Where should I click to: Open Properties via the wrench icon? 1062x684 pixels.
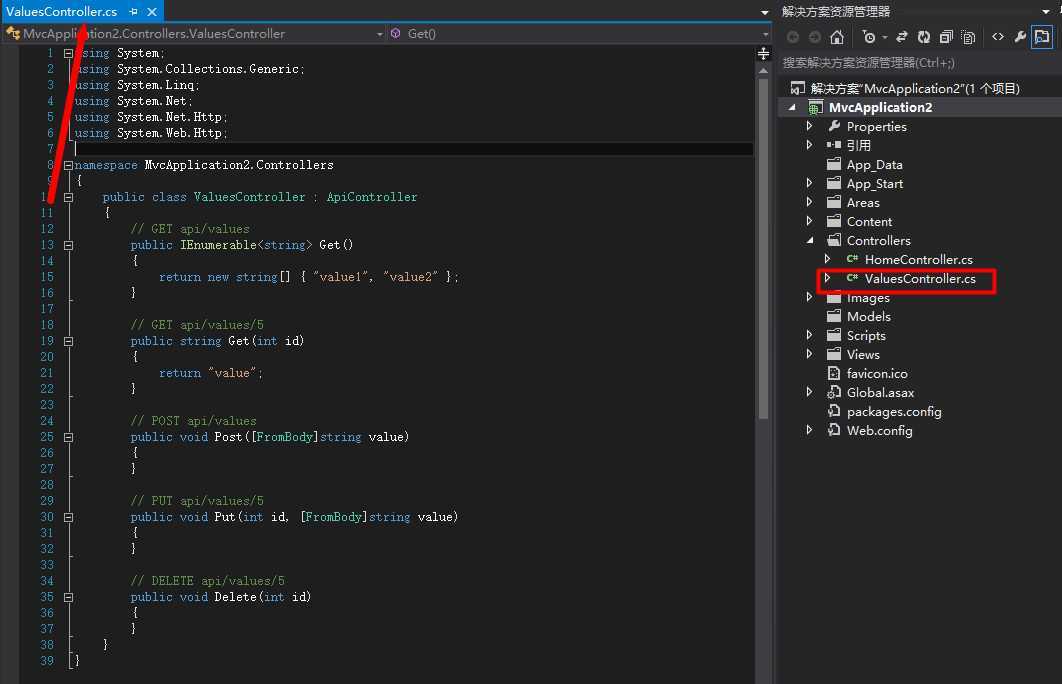click(1019, 37)
